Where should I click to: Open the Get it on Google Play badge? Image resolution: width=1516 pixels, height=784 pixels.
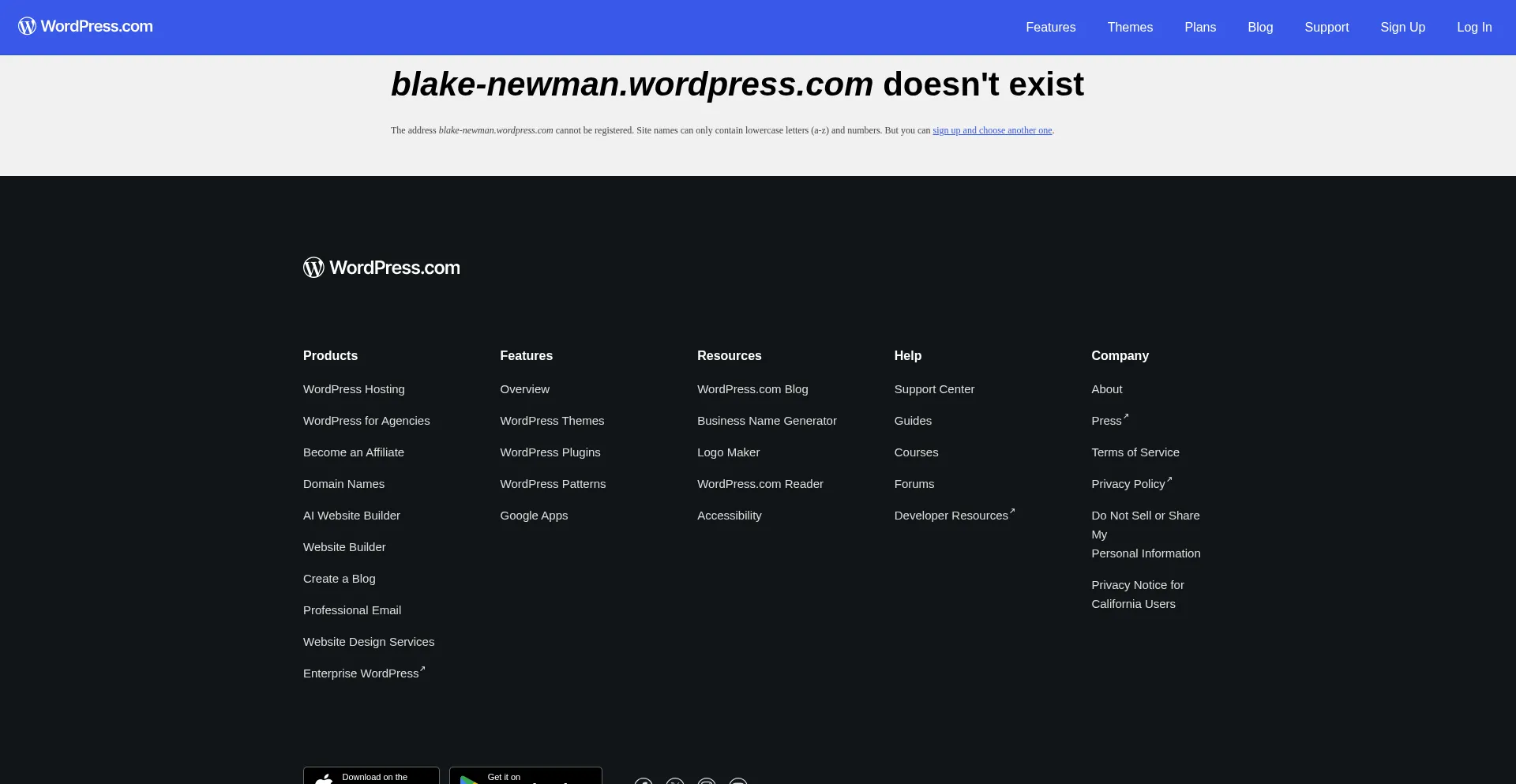pos(526,775)
